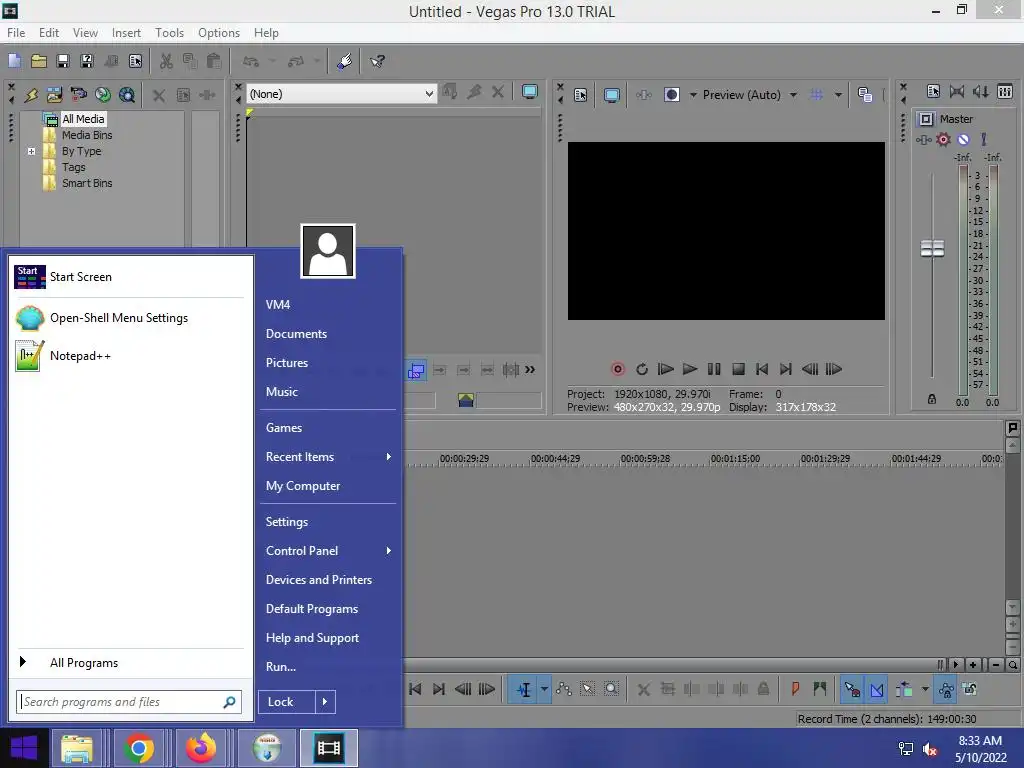Expand the By Type media bin tree

[x=31, y=151]
